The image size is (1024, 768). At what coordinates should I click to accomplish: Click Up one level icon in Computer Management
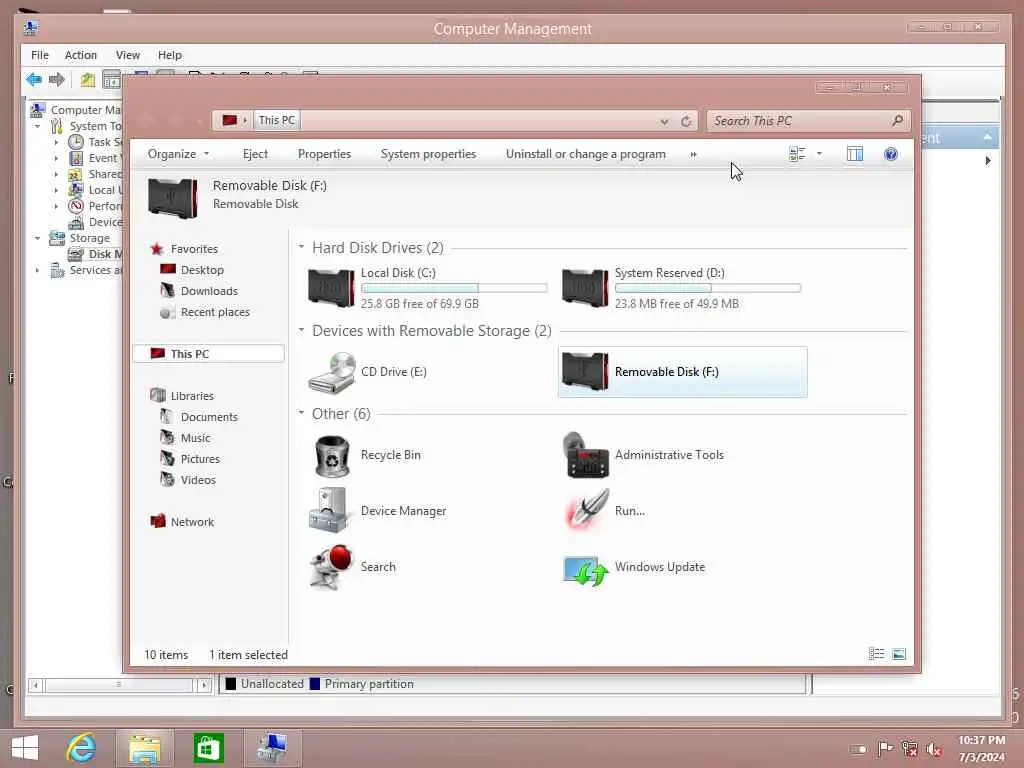tap(88, 80)
